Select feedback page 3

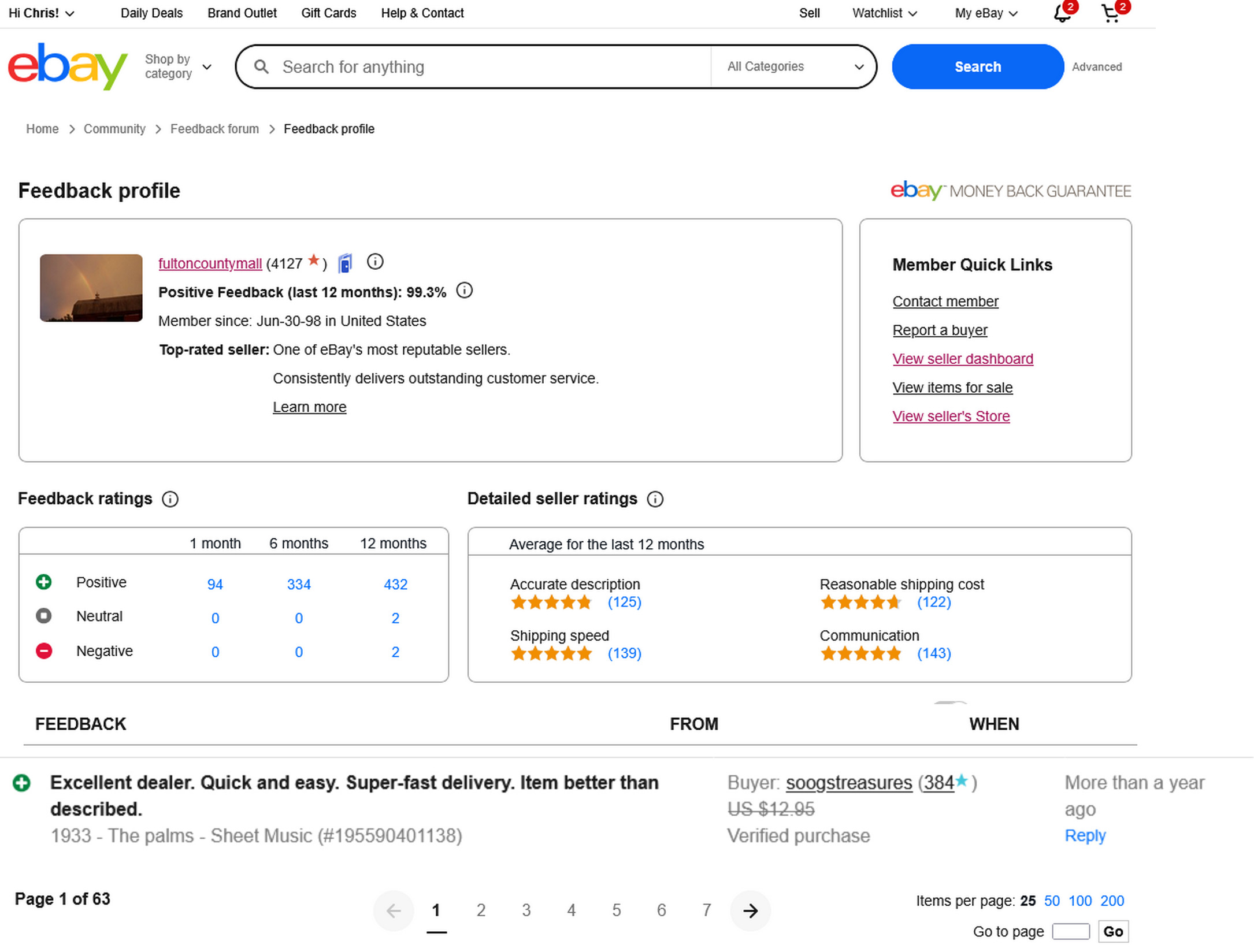click(526, 911)
